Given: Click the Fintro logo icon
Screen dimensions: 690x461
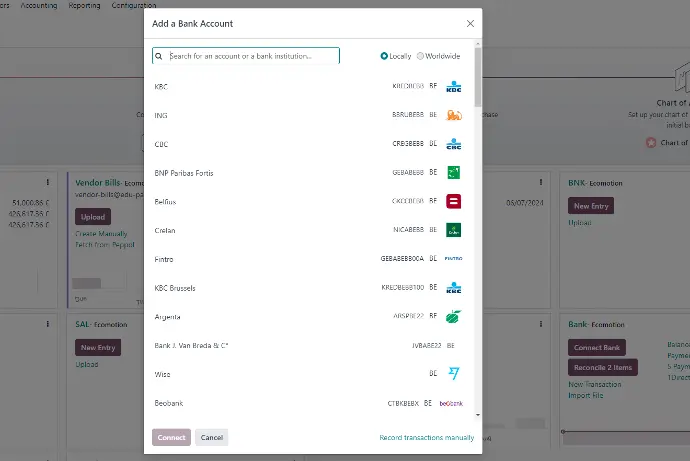Looking at the screenshot, I should tap(453, 259).
